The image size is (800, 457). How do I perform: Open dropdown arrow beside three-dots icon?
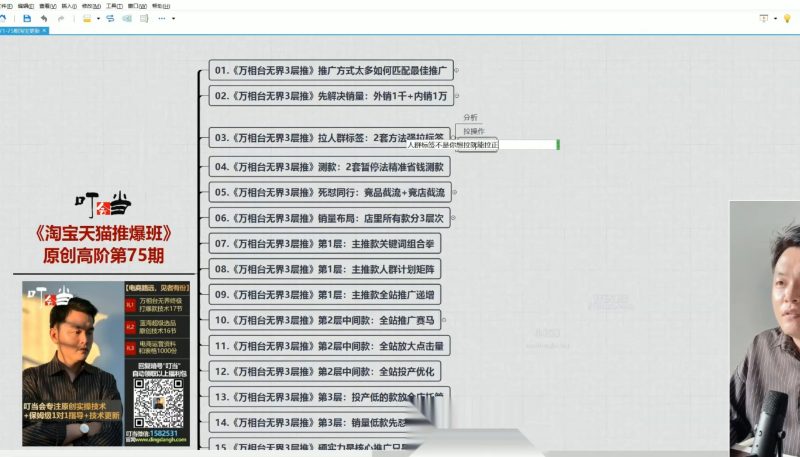(x=173, y=19)
